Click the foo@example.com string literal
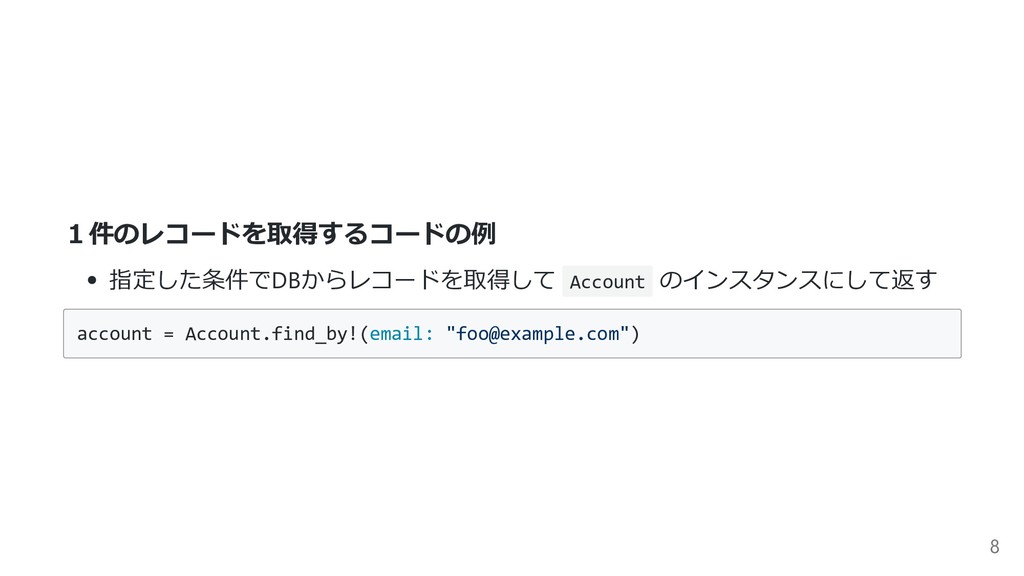Viewport: 1024px width, 576px height. point(537,334)
